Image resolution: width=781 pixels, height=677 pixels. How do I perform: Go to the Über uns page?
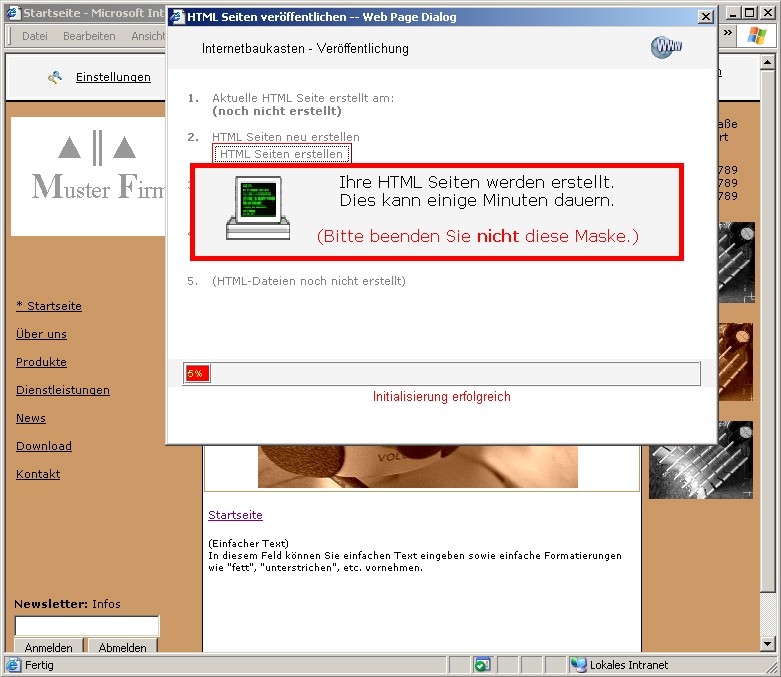pyautogui.click(x=41, y=334)
